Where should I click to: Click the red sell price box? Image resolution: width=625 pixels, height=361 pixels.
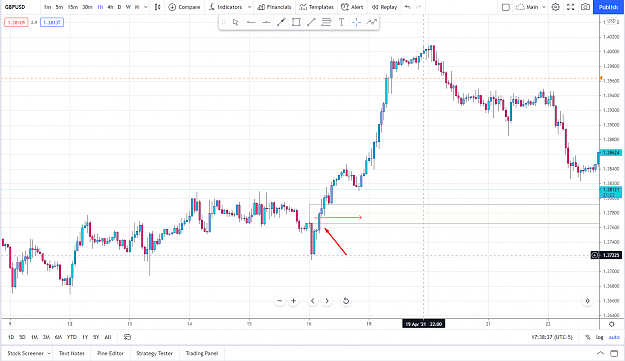click(16, 22)
